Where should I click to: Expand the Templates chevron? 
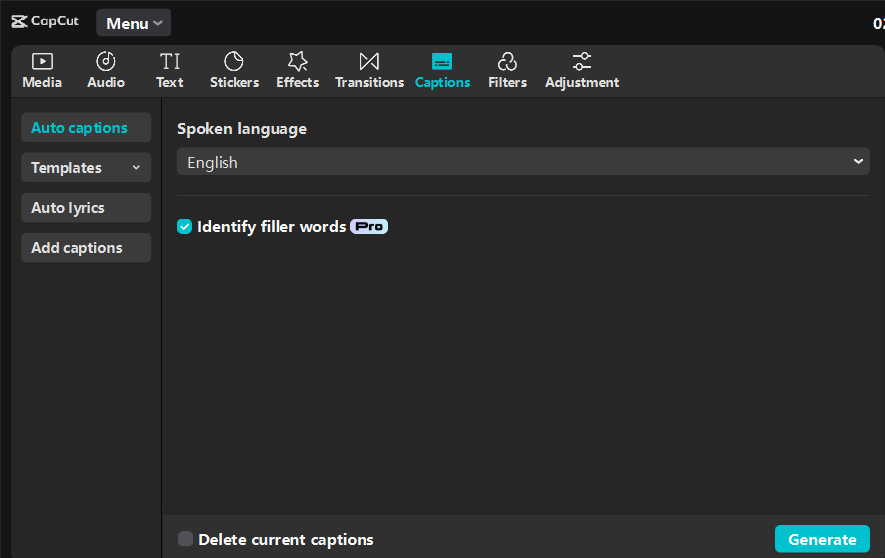pyautogui.click(x=136, y=168)
